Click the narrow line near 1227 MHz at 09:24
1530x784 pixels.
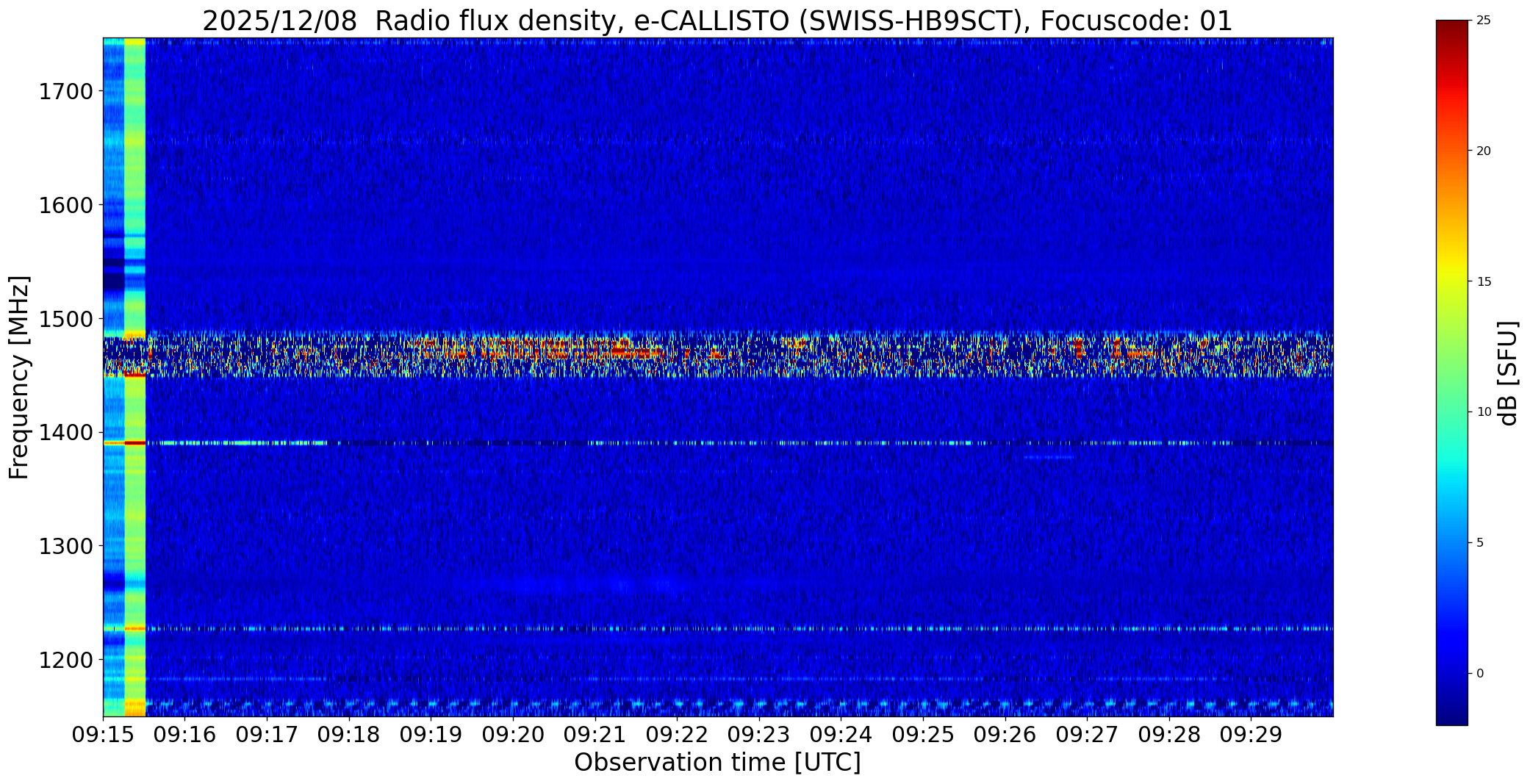point(841,628)
